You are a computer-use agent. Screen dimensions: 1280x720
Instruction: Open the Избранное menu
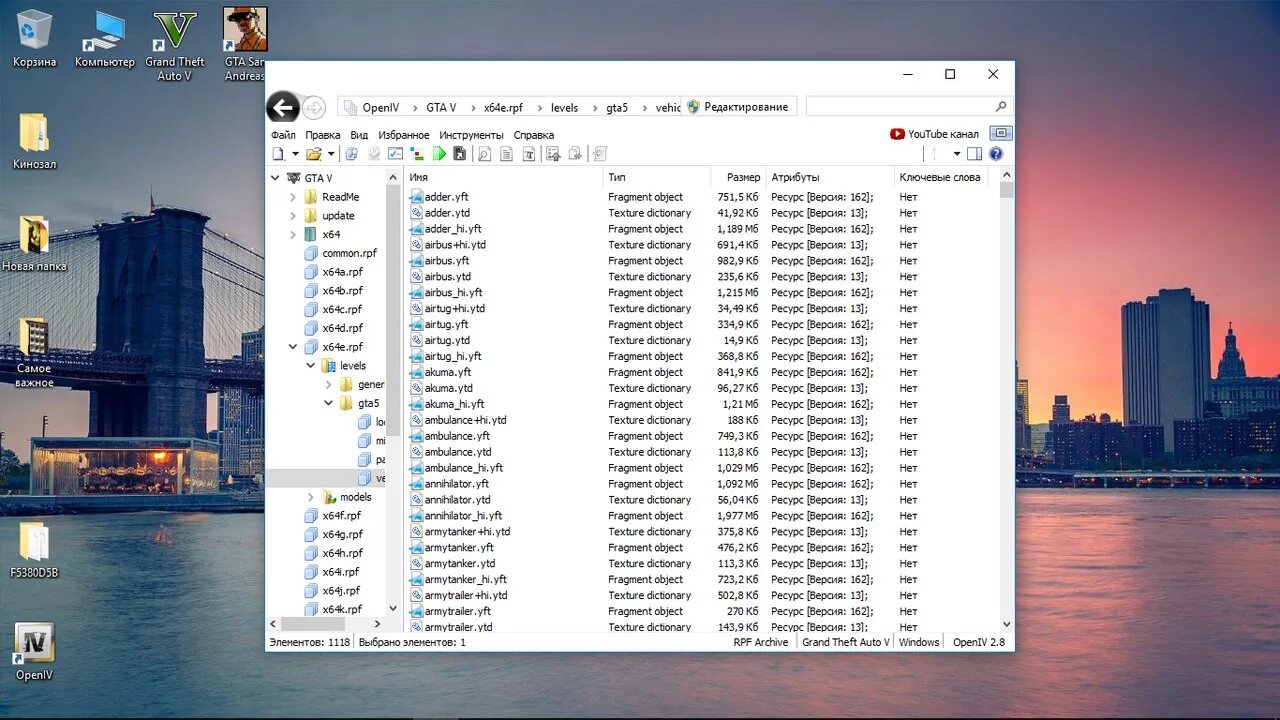pyautogui.click(x=404, y=135)
